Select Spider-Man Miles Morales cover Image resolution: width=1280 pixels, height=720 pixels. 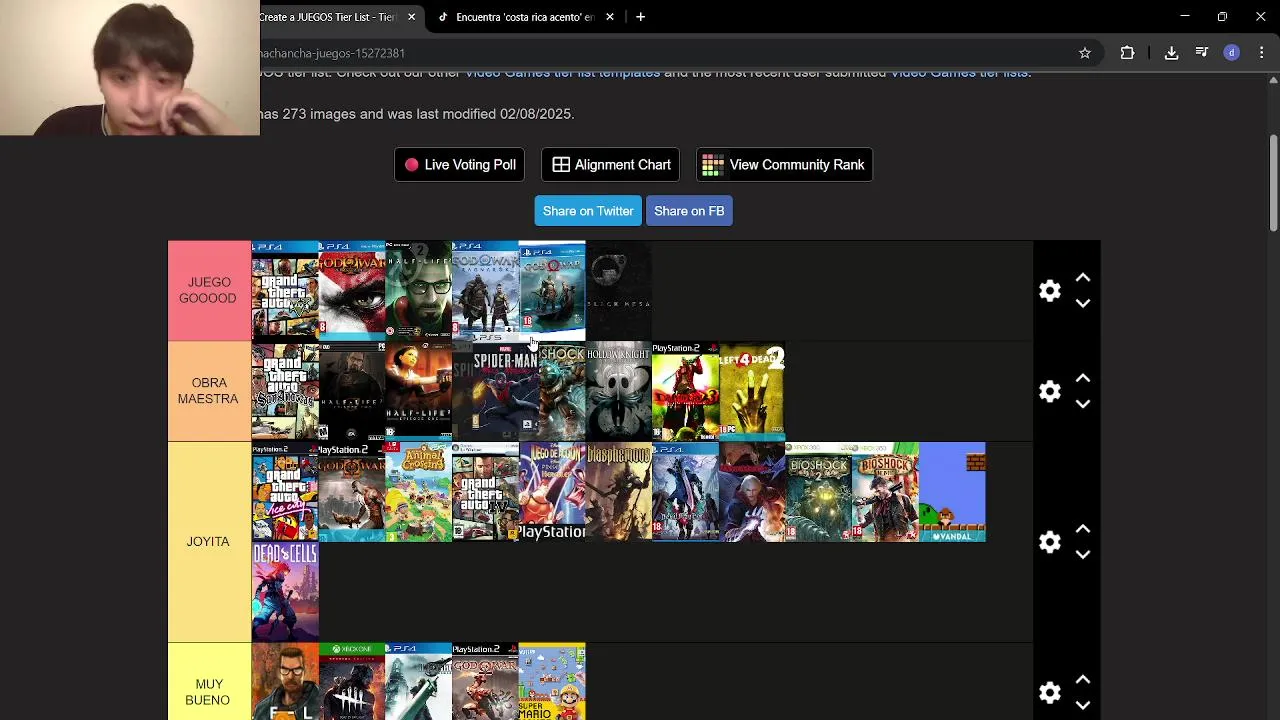coord(497,391)
